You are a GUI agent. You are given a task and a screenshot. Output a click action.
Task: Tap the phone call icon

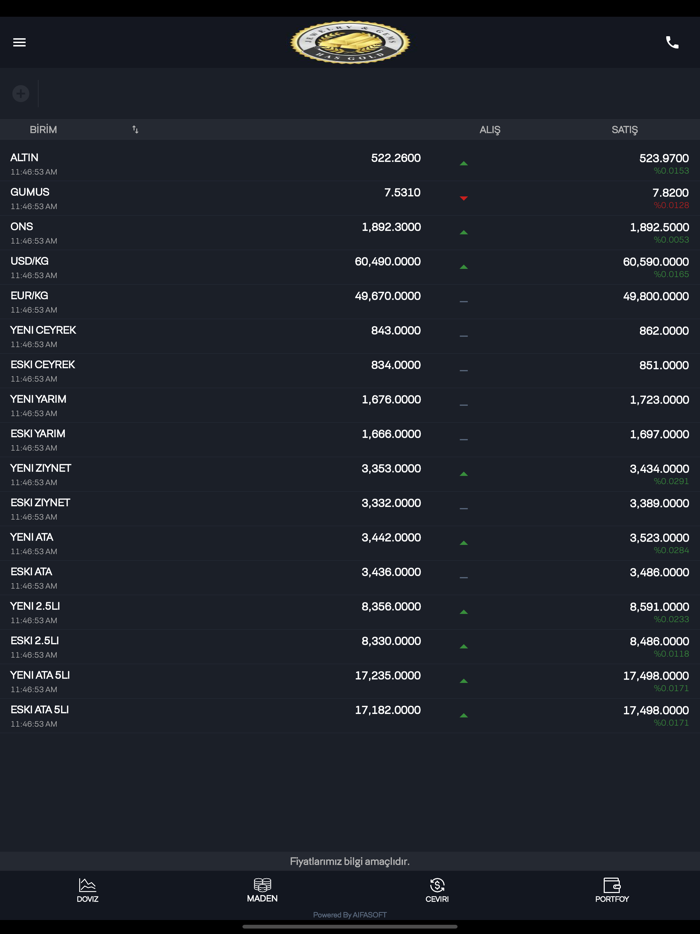click(672, 42)
